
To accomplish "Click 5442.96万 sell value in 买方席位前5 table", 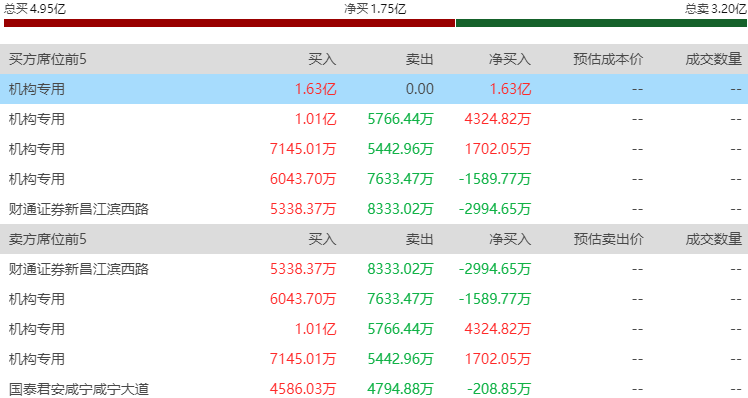I will pos(400,149).
